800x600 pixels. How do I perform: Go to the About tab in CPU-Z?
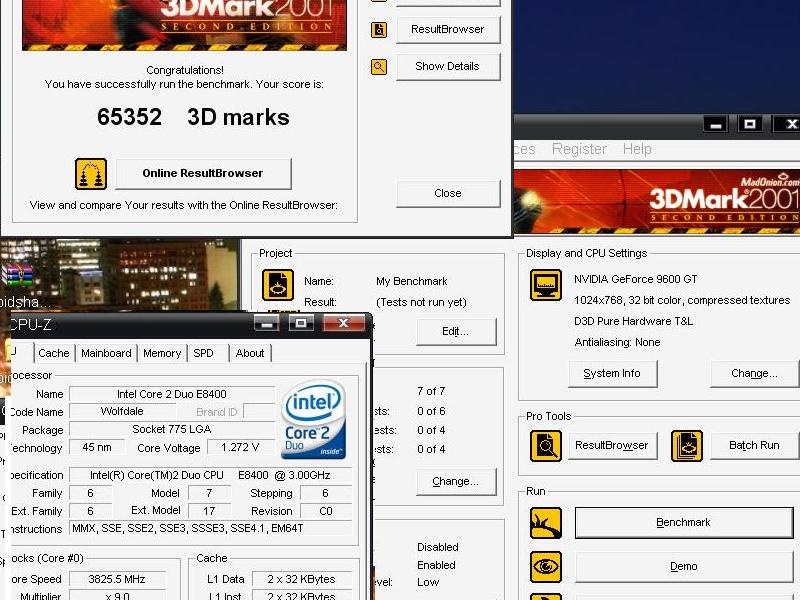pos(250,353)
